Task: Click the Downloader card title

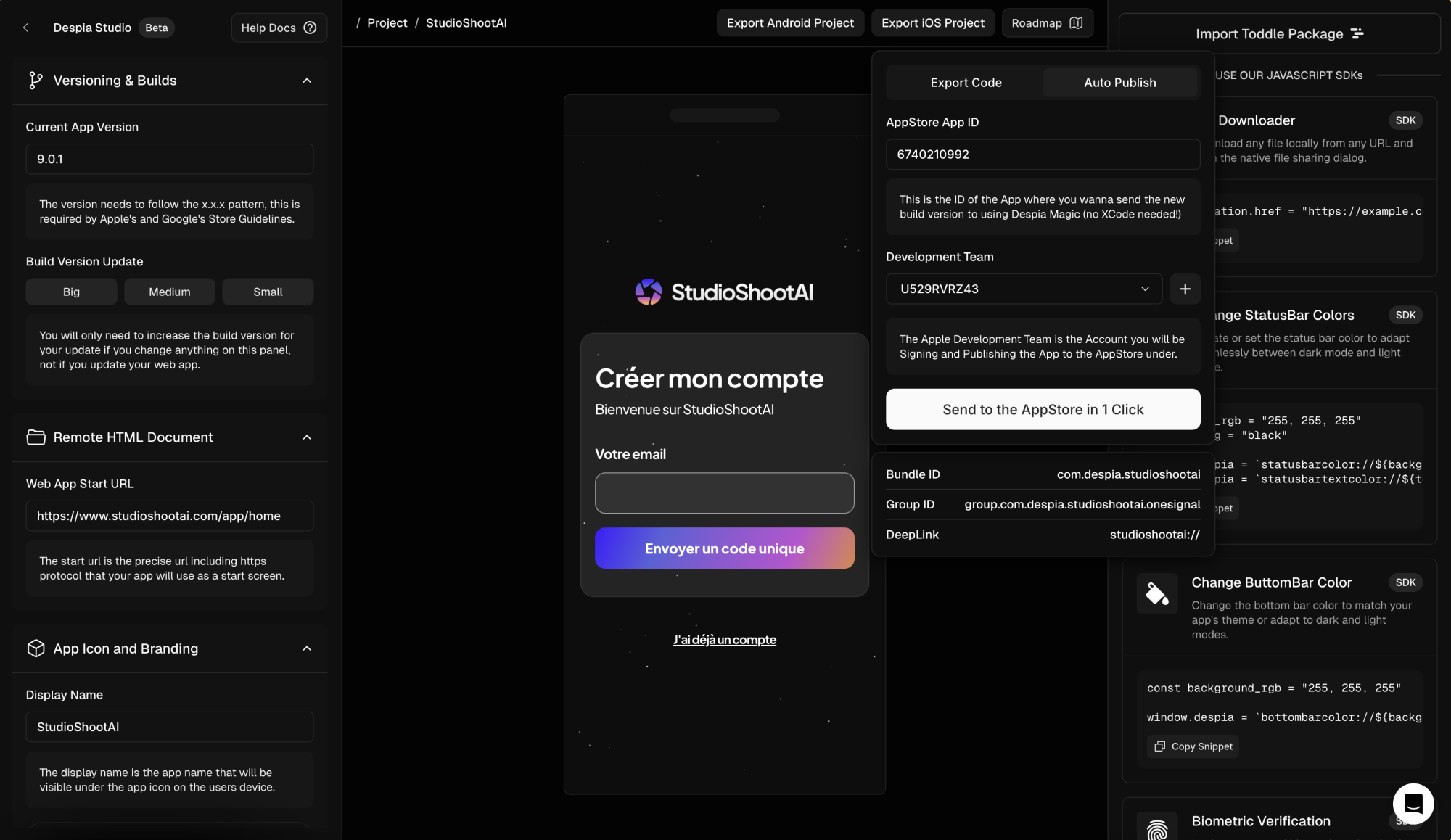Action: click(x=1256, y=120)
